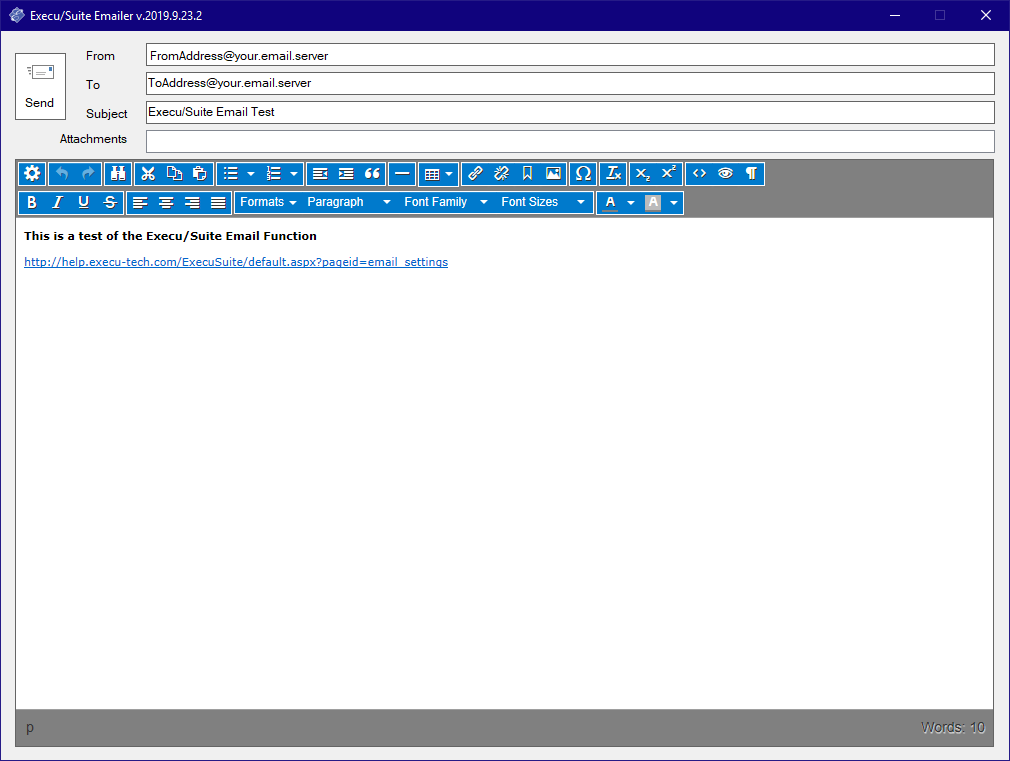Redo the last edit

click(88, 173)
